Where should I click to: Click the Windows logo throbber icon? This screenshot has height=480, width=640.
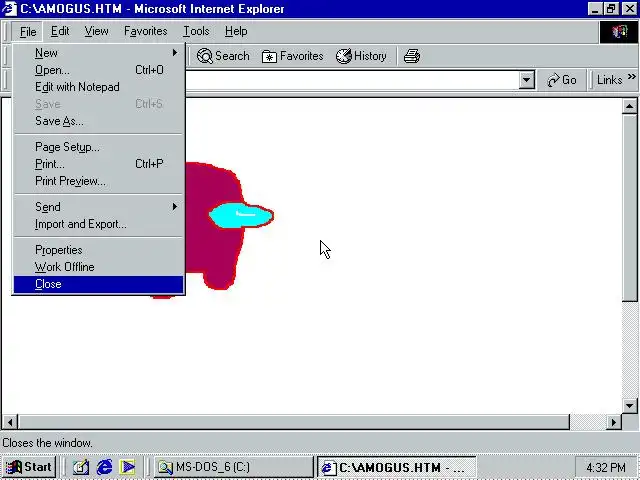coord(619,31)
